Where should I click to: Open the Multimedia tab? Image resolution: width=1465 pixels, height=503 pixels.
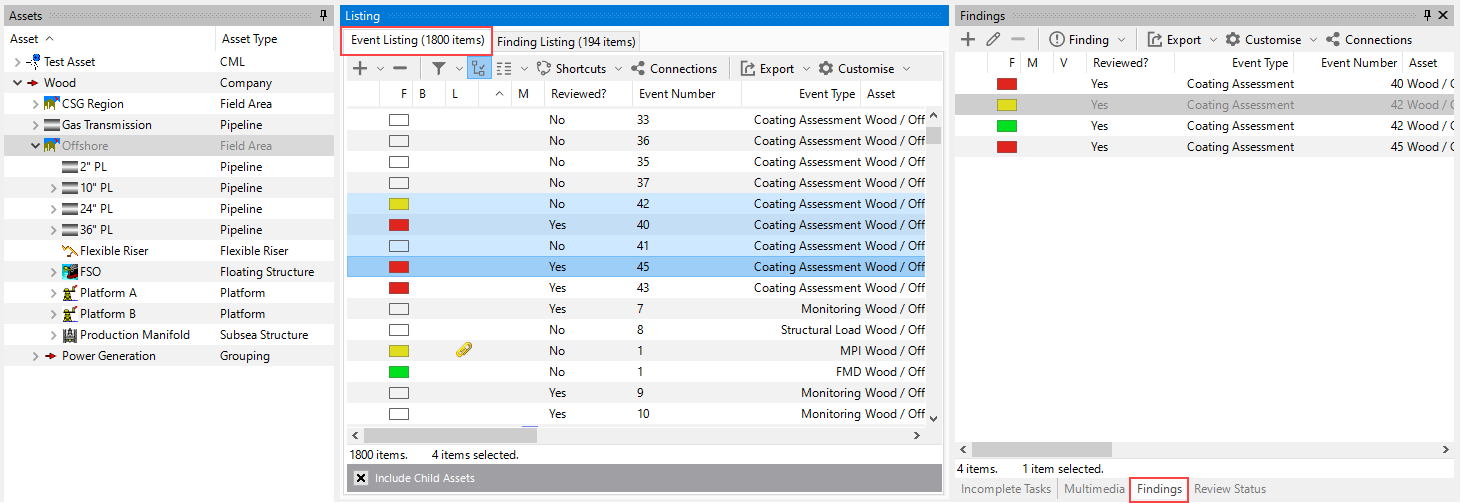click(x=1094, y=489)
